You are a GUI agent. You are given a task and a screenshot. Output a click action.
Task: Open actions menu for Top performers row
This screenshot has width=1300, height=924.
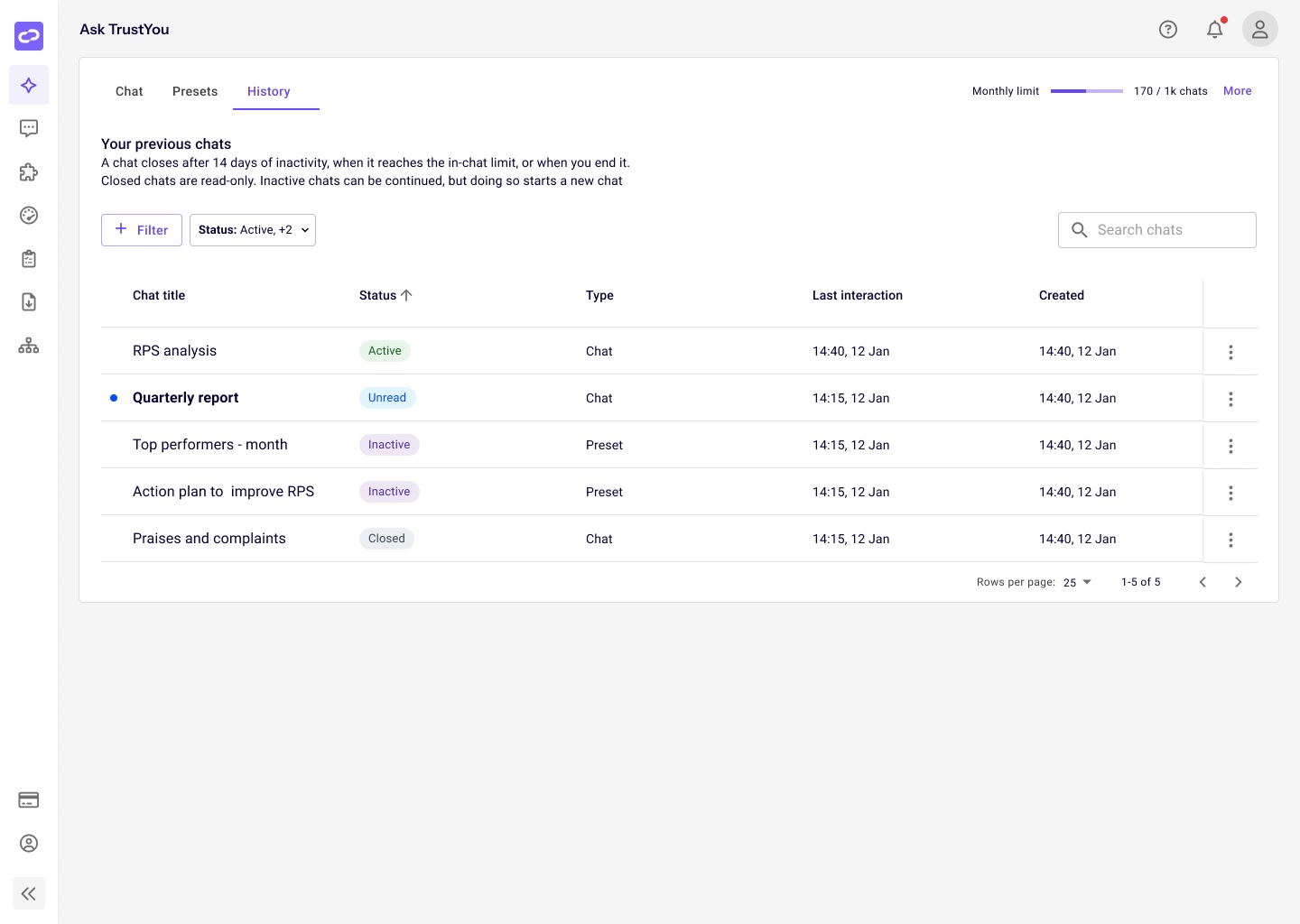(x=1230, y=446)
